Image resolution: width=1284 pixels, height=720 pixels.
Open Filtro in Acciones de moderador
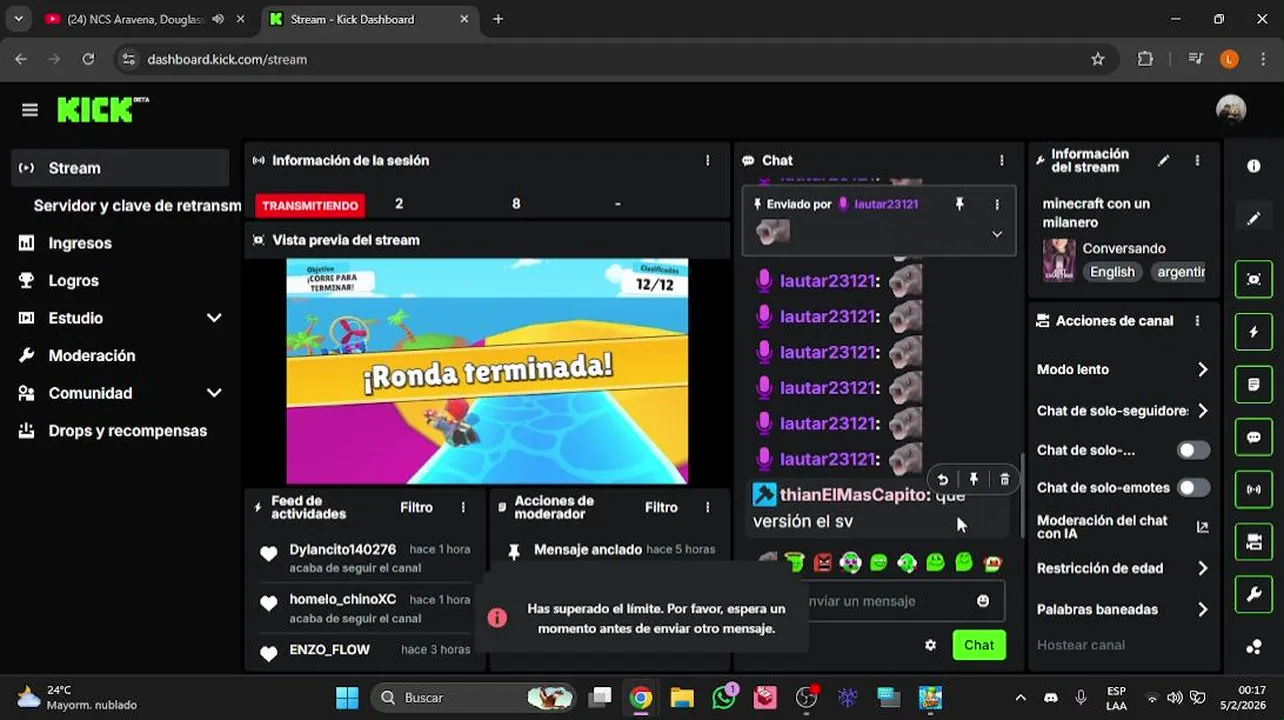[661, 508]
